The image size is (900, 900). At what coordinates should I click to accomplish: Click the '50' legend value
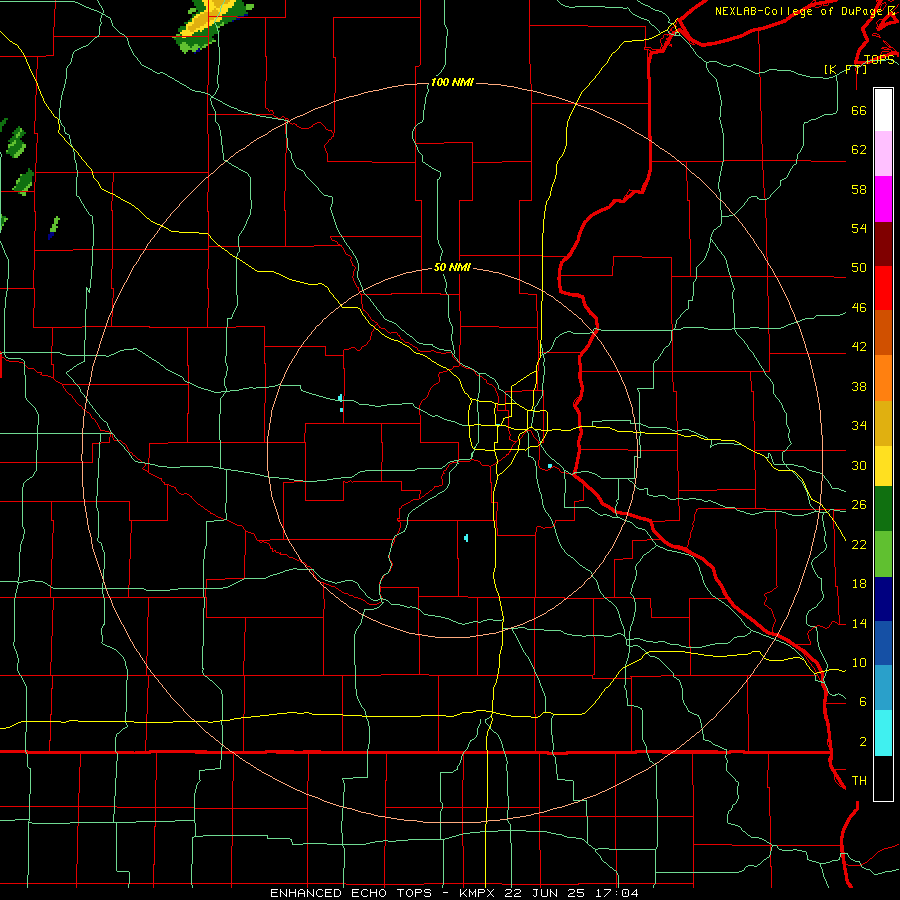tap(859, 268)
